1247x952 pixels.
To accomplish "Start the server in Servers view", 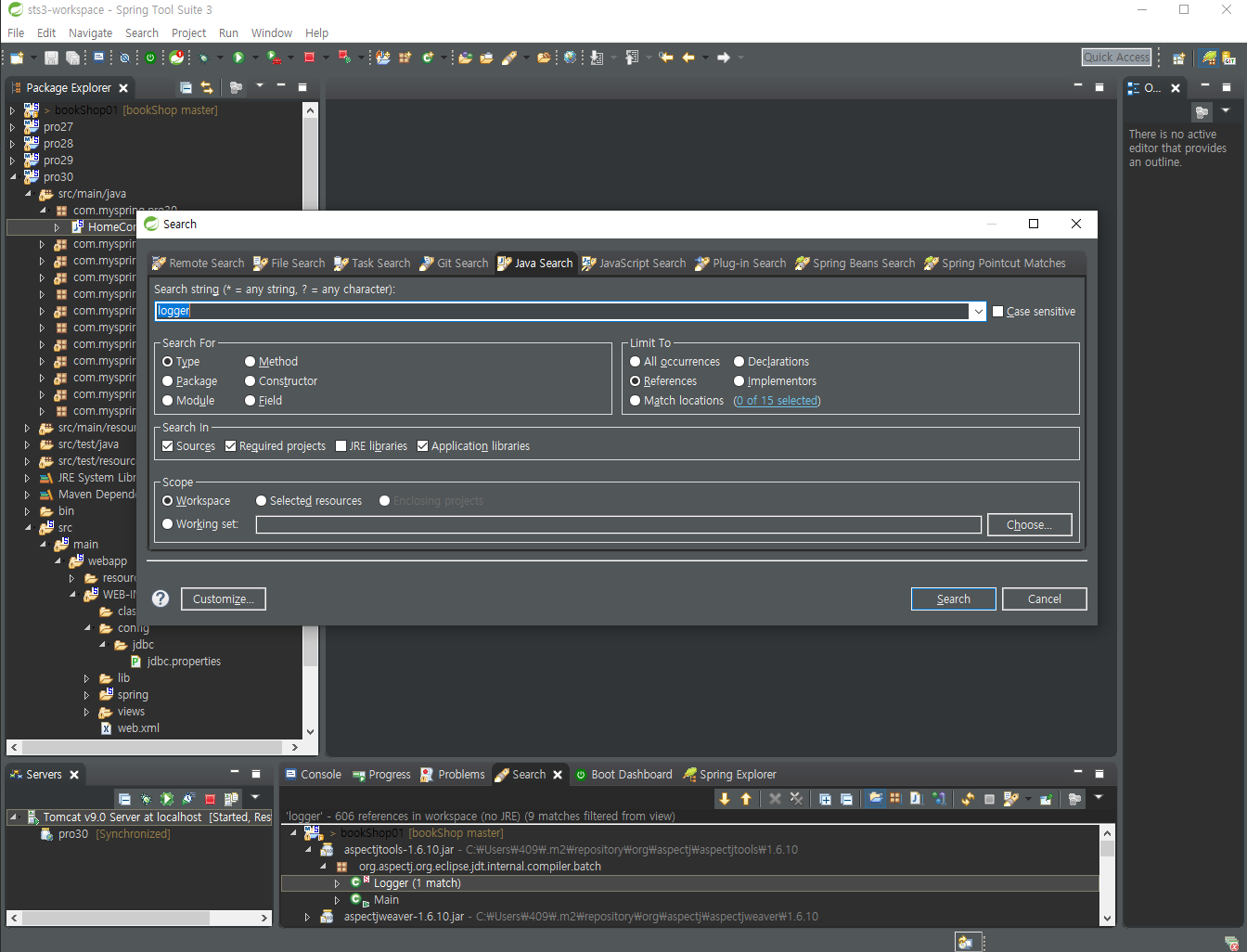I will (167, 799).
